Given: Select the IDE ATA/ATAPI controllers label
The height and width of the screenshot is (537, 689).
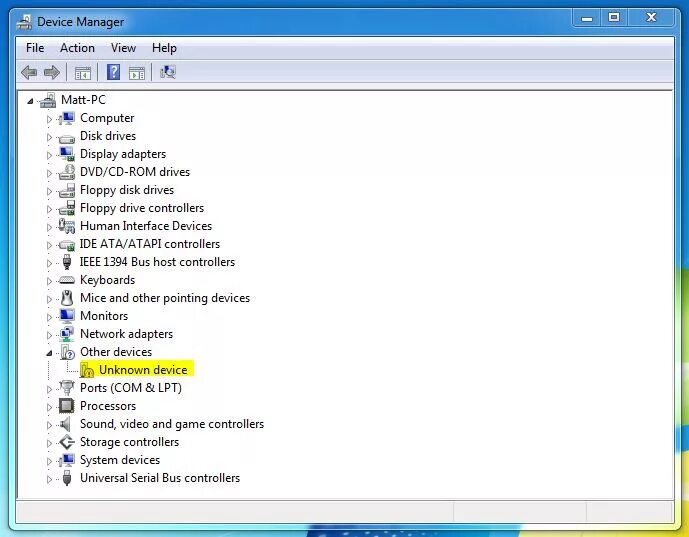Looking at the screenshot, I should click(150, 244).
